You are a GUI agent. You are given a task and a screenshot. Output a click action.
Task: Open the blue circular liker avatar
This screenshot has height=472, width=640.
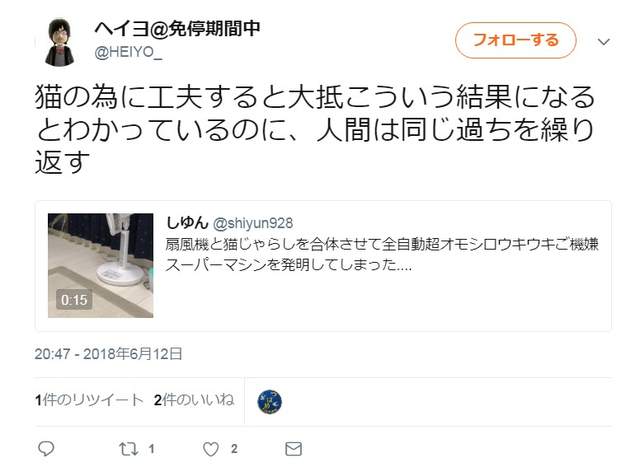pyautogui.click(x=269, y=401)
